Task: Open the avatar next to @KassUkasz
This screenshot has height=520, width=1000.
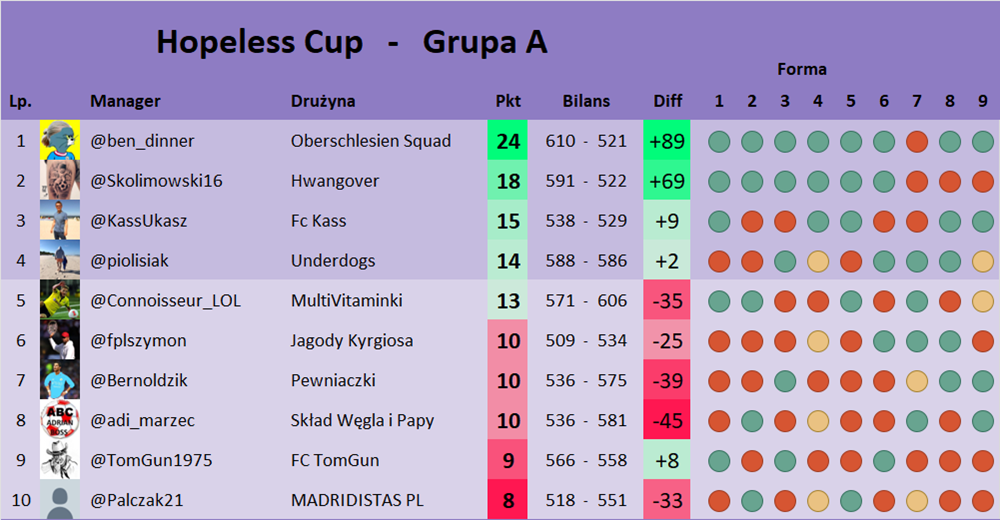Action: [x=60, y=221]
